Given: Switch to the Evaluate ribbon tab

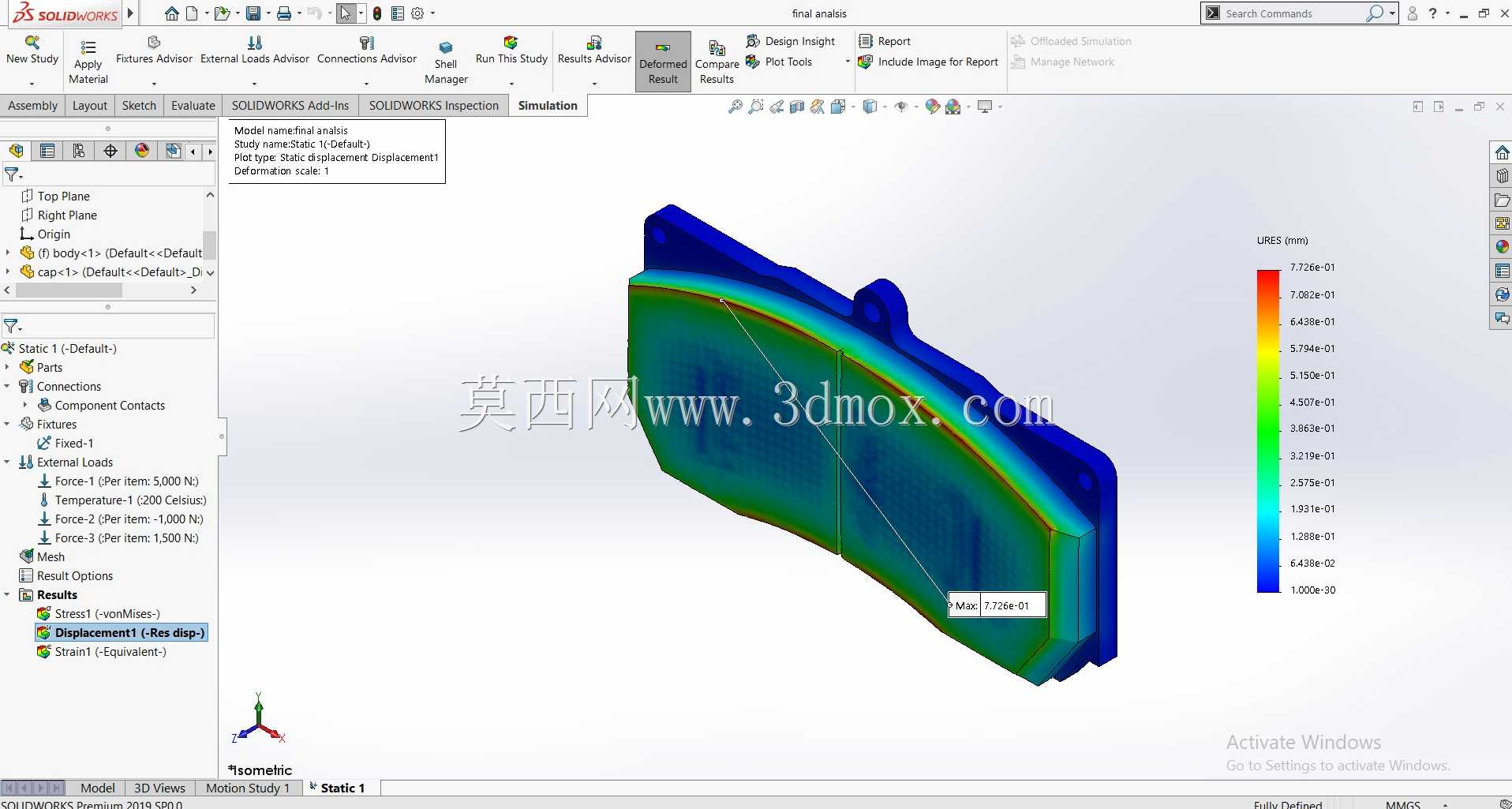Looking at the screenshot, I should [x=193, y=106].
